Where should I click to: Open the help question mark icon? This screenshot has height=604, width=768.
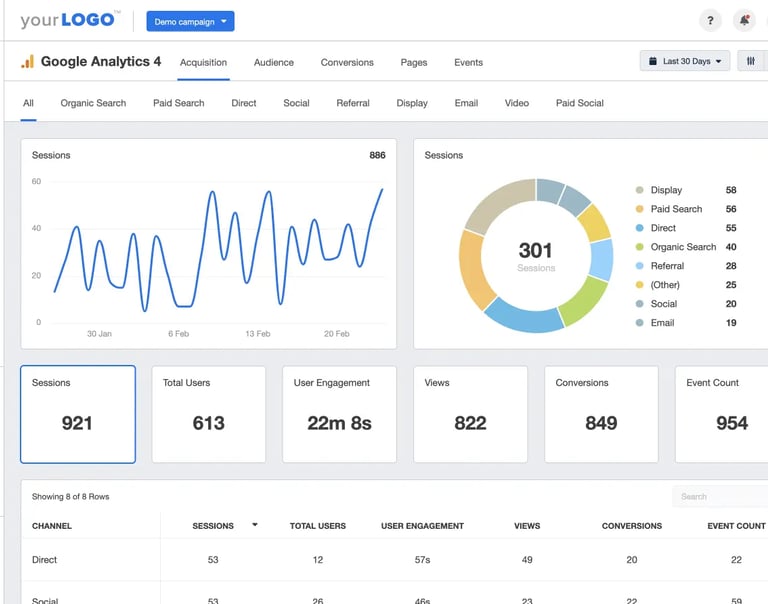point(710,21)
